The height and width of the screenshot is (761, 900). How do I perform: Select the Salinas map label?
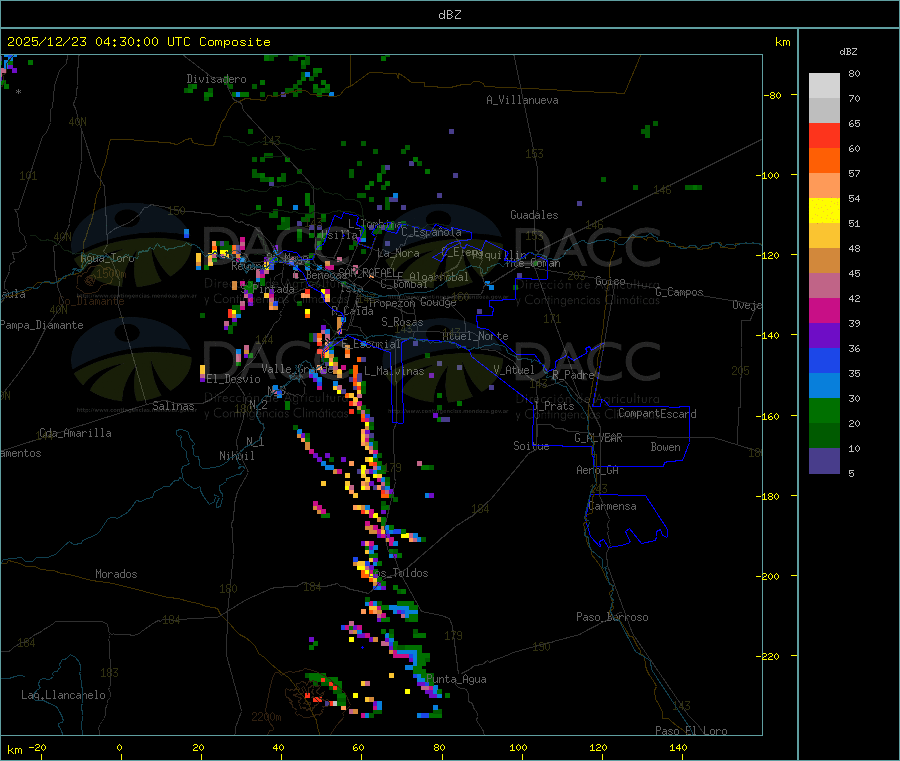click(x=173, y=406)
